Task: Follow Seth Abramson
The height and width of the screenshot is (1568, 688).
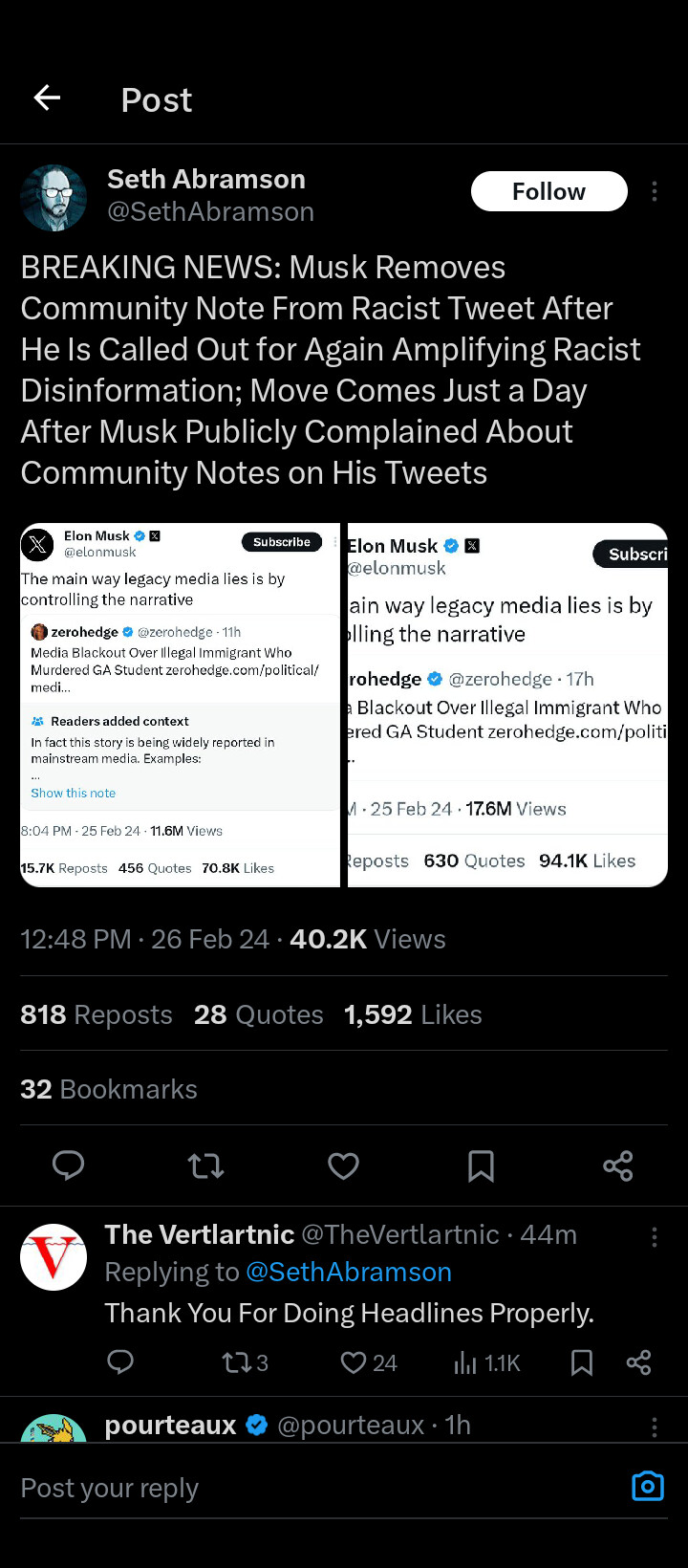Action: (548, 191)
